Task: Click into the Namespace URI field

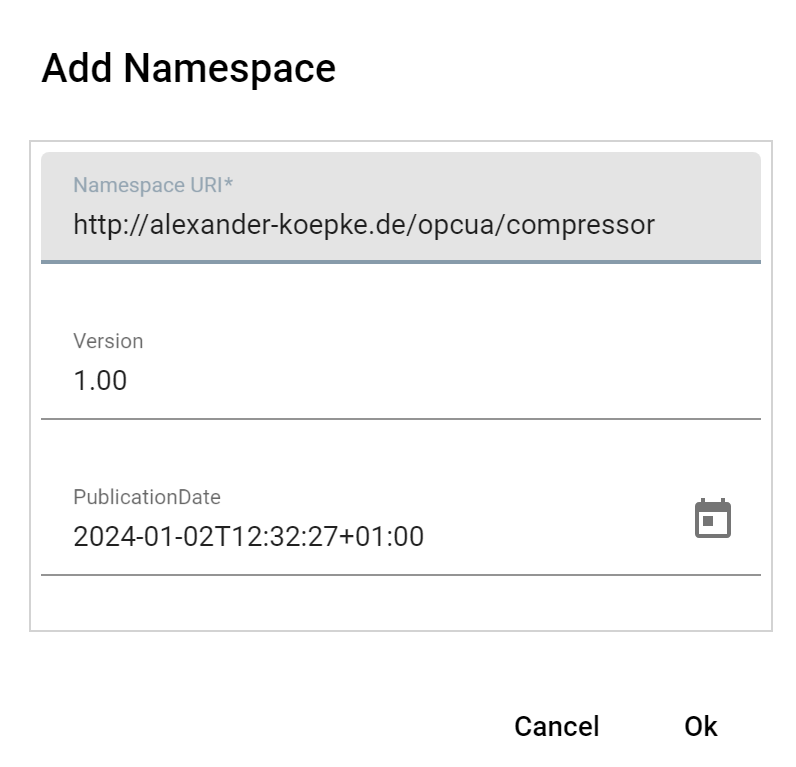Action: [401, 208]
